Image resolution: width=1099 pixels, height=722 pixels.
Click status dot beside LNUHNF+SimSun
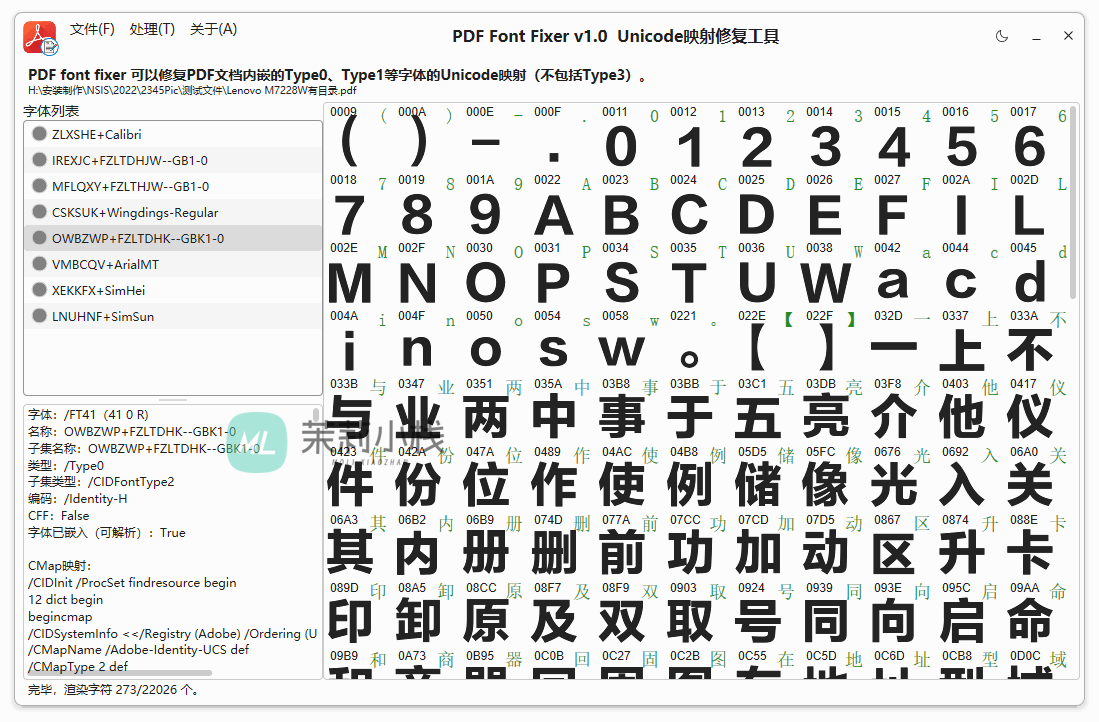point(39,315)
